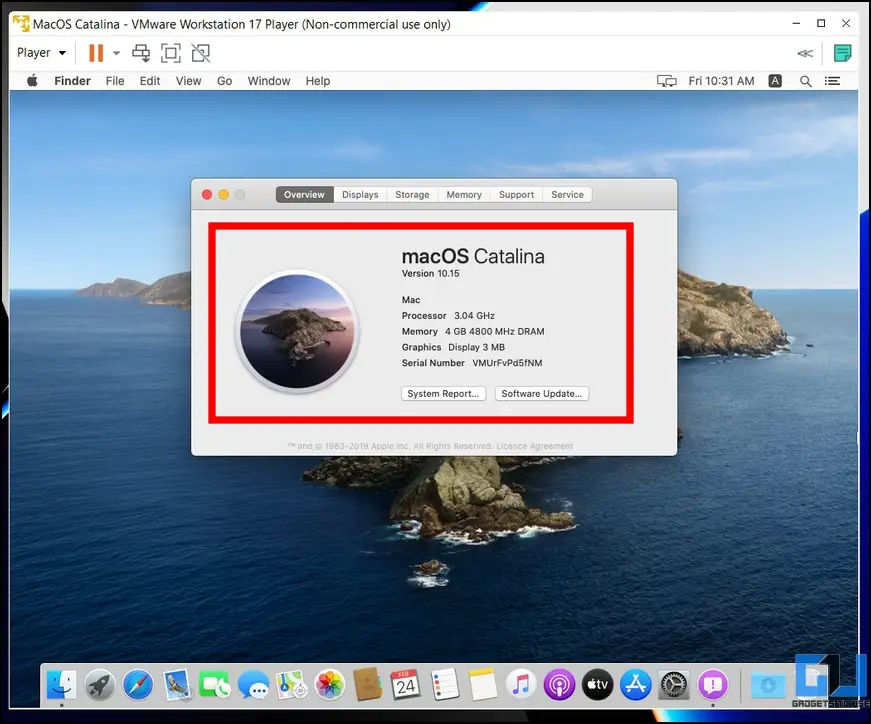The height and width of the screenshot is (724, 871).
Task: Switch to the Displays tab
Action: (360, 195)
